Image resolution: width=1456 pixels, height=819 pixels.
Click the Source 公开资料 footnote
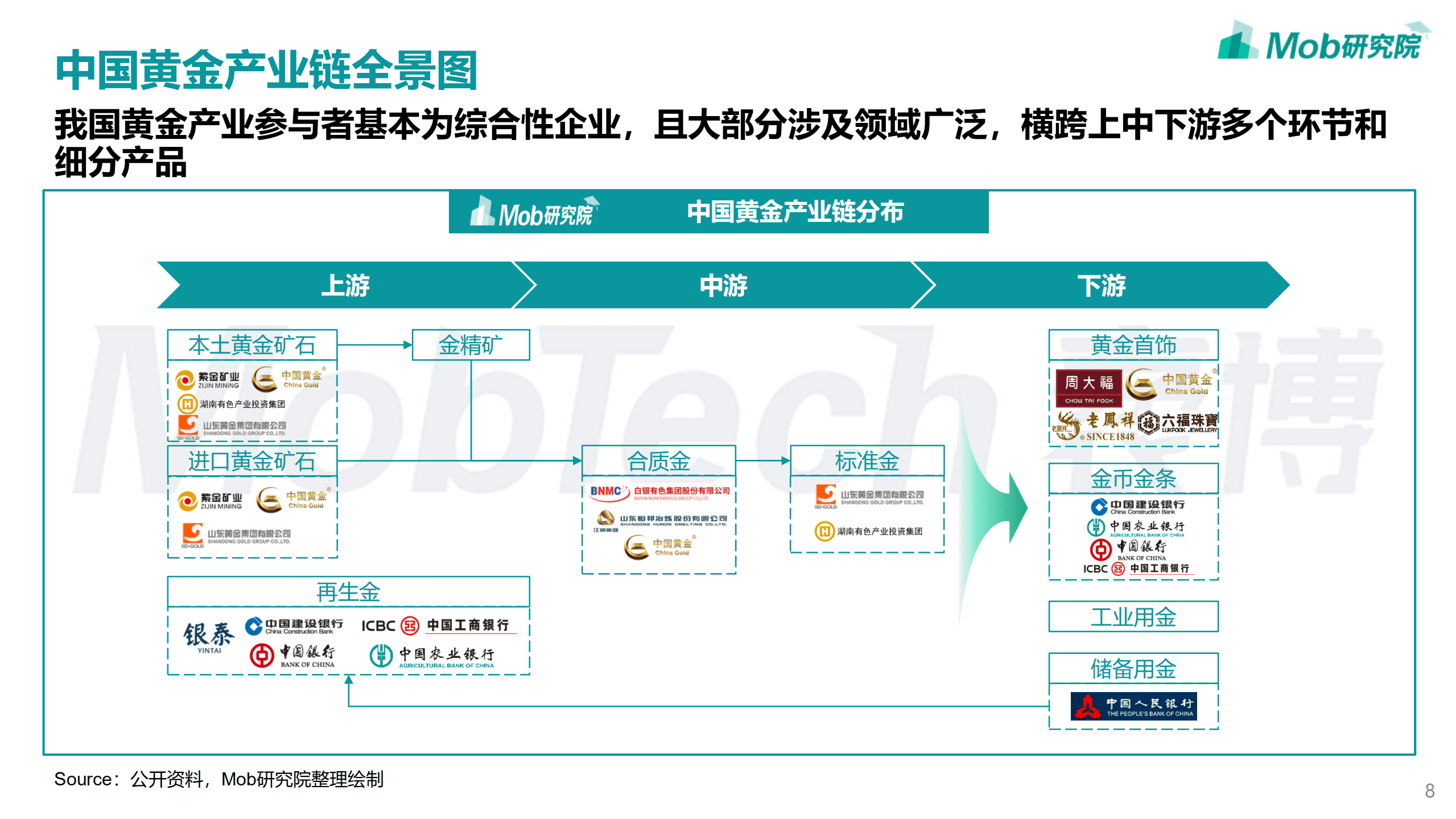click(x=219, y=779)
